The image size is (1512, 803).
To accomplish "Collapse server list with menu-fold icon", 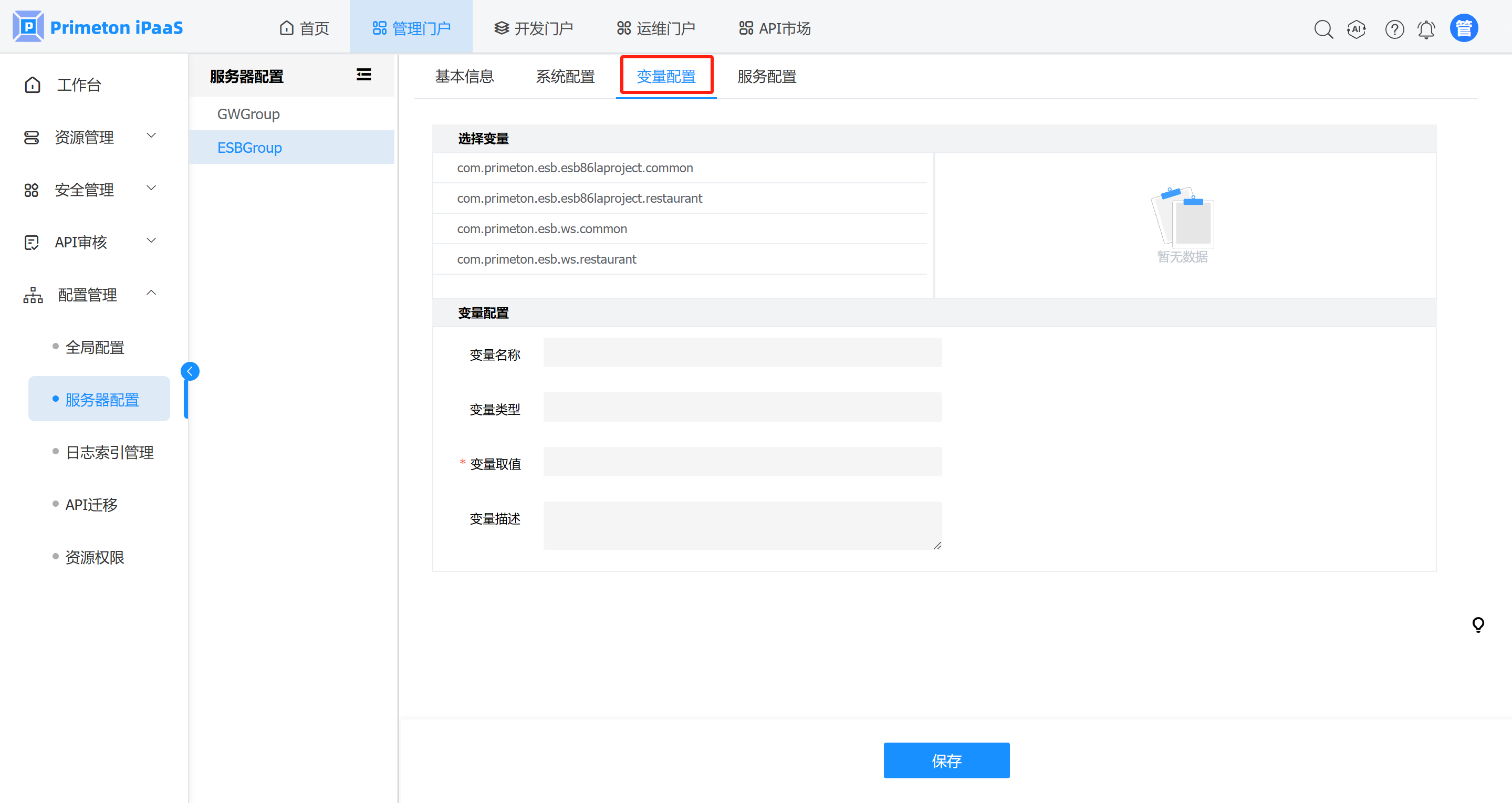I will tap(363, 75).
